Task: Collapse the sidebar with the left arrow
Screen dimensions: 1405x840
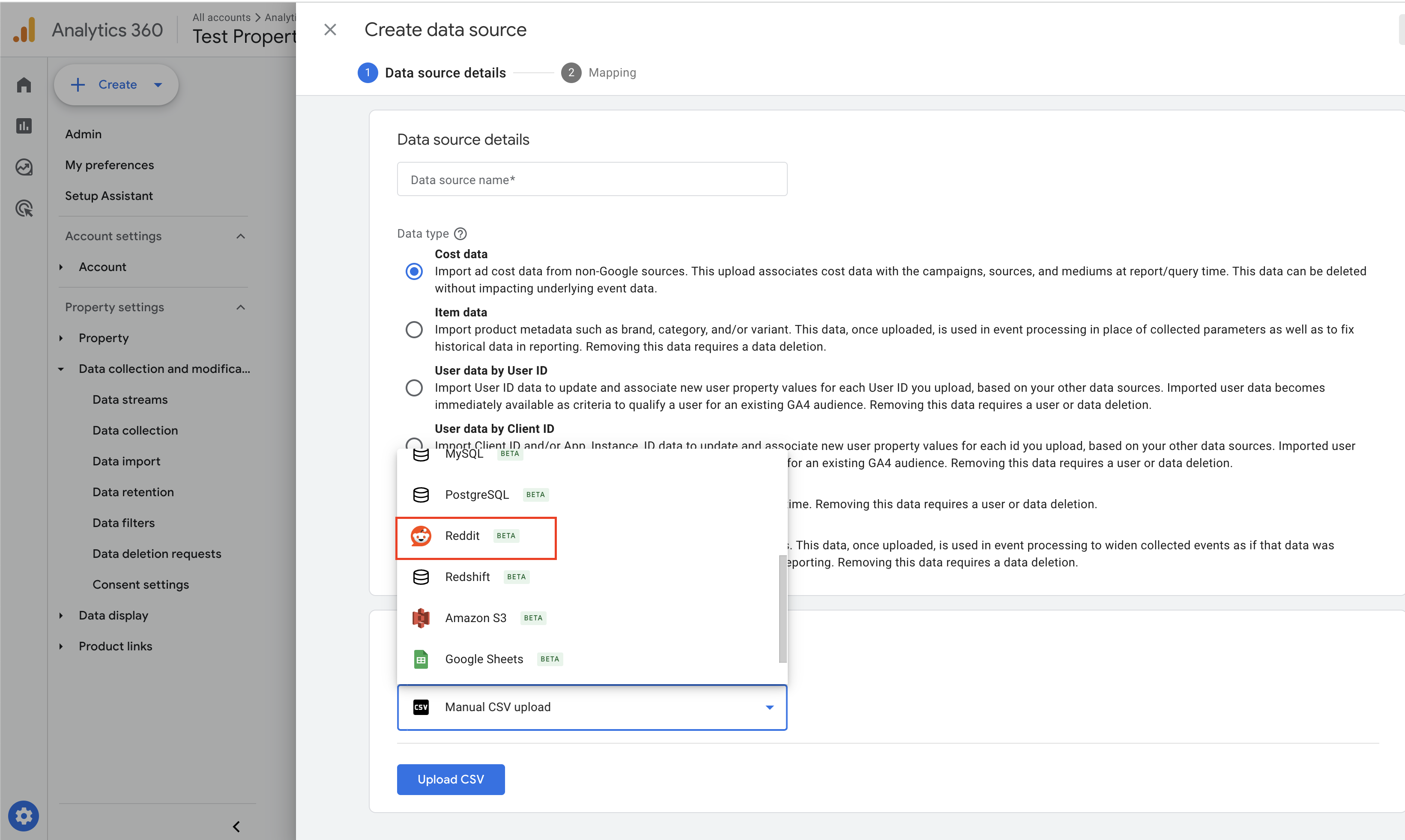Action: [x=236, y=826]
